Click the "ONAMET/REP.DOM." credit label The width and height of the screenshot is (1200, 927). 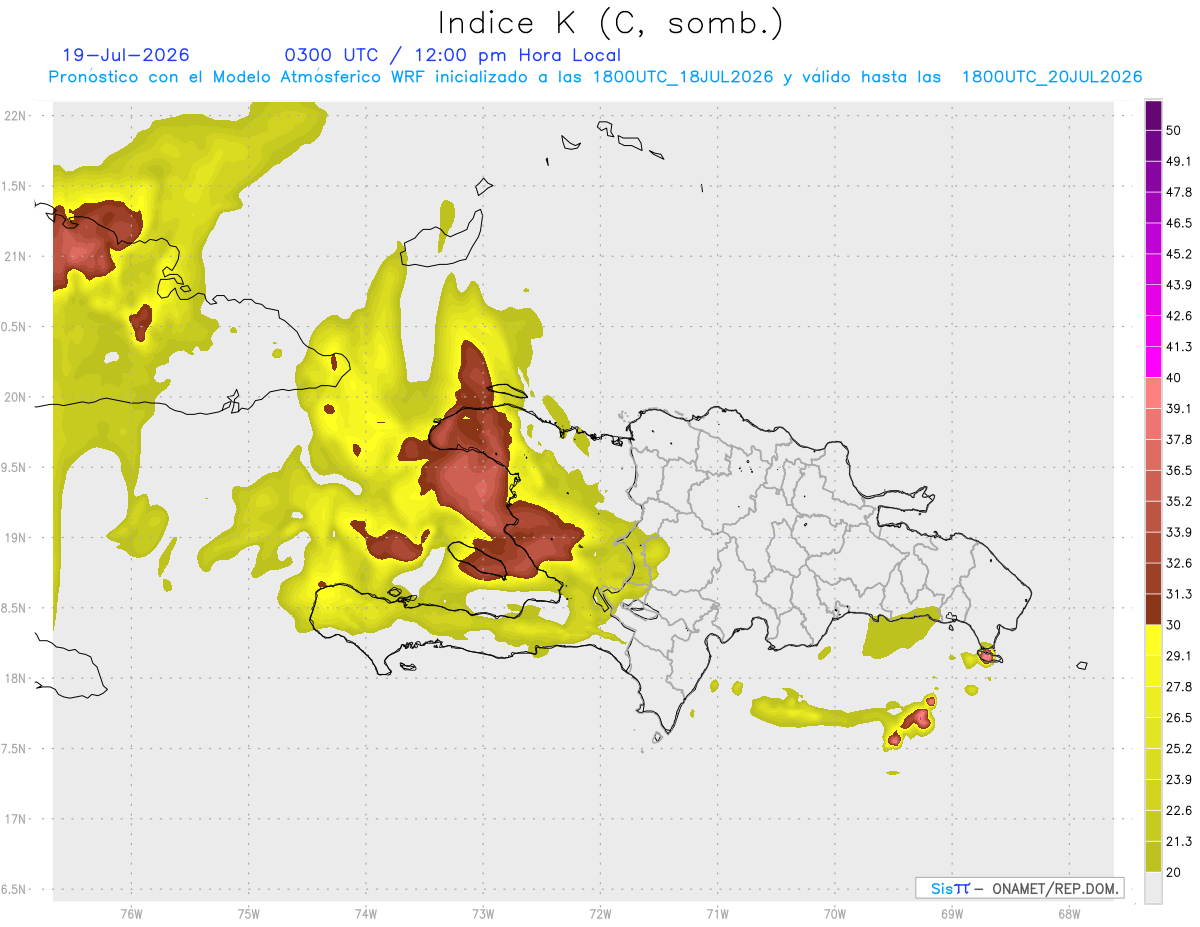tap(1056, 888)
